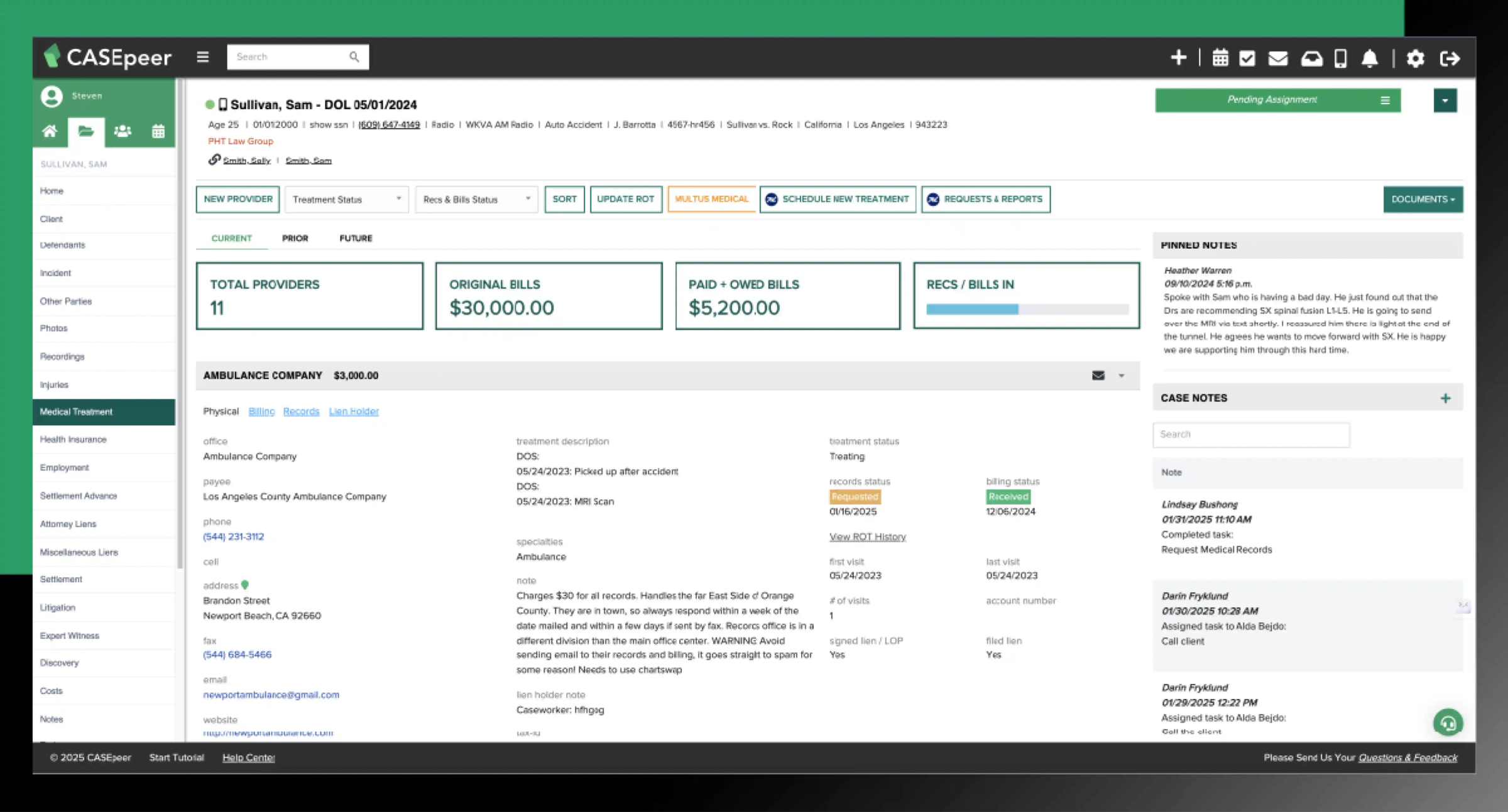Expand the Ambulance Company row chevron
Viewport: 1508px width, 812px height.
tap(1121, 376)
